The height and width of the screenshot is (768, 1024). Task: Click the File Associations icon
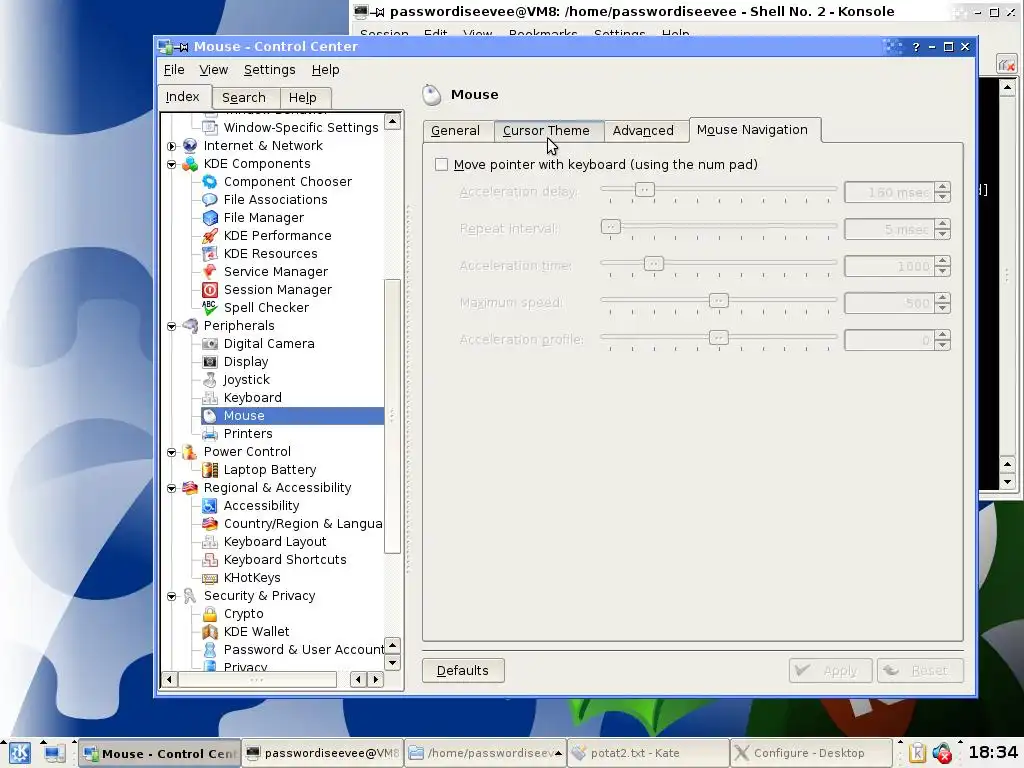(210, 200)
